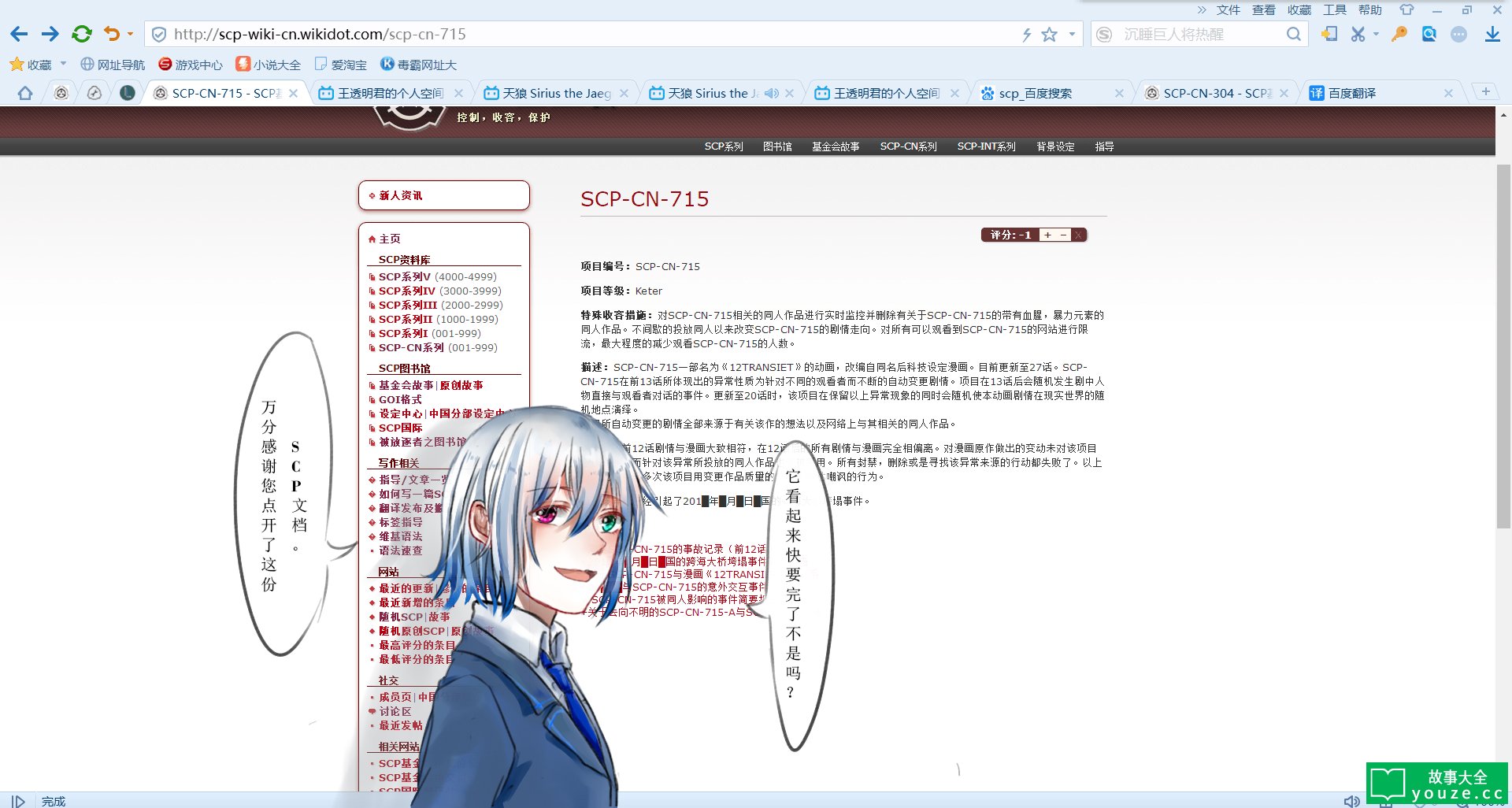Upvote the article with plus button
The width and height of the screenshot is (1512, 808).
(1047, 235)
